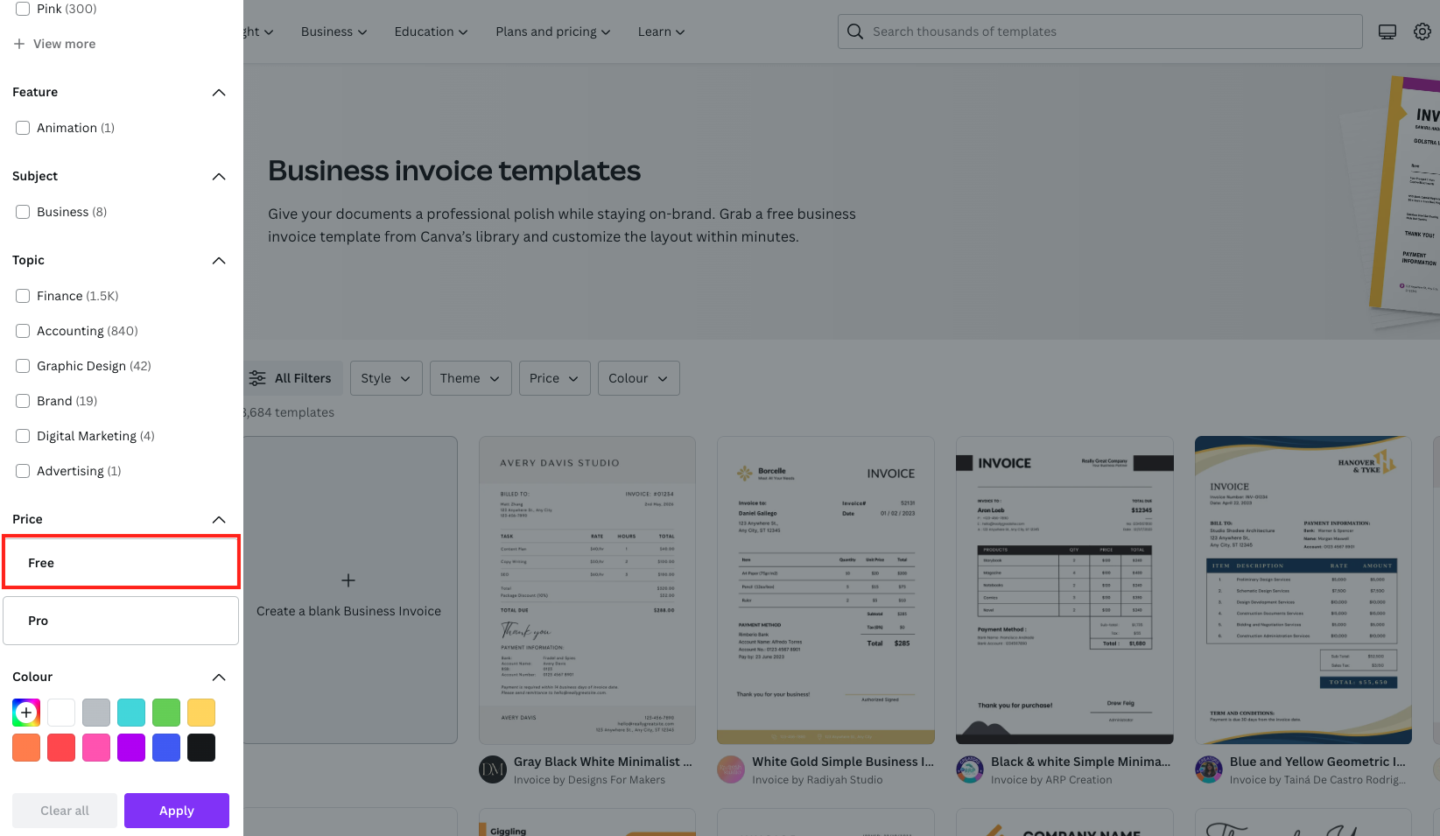This screenshot has height=836, width=1440.
Task: Open the Plans and pricing menu
Action: pyautogui.click(x=553, y=32)
